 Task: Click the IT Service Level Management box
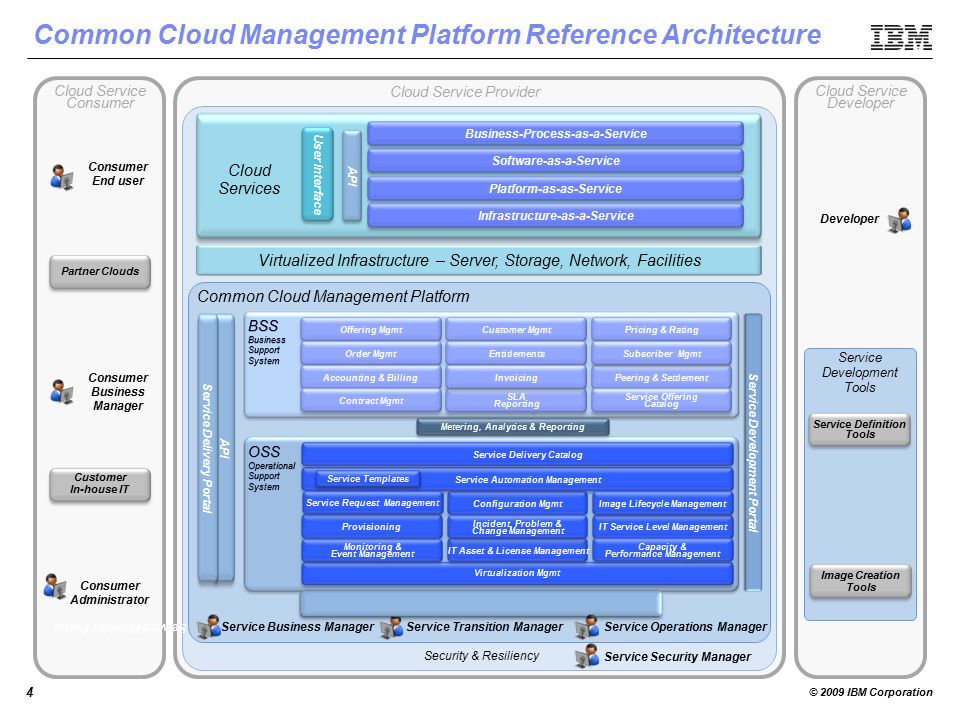tap(662, 527)
